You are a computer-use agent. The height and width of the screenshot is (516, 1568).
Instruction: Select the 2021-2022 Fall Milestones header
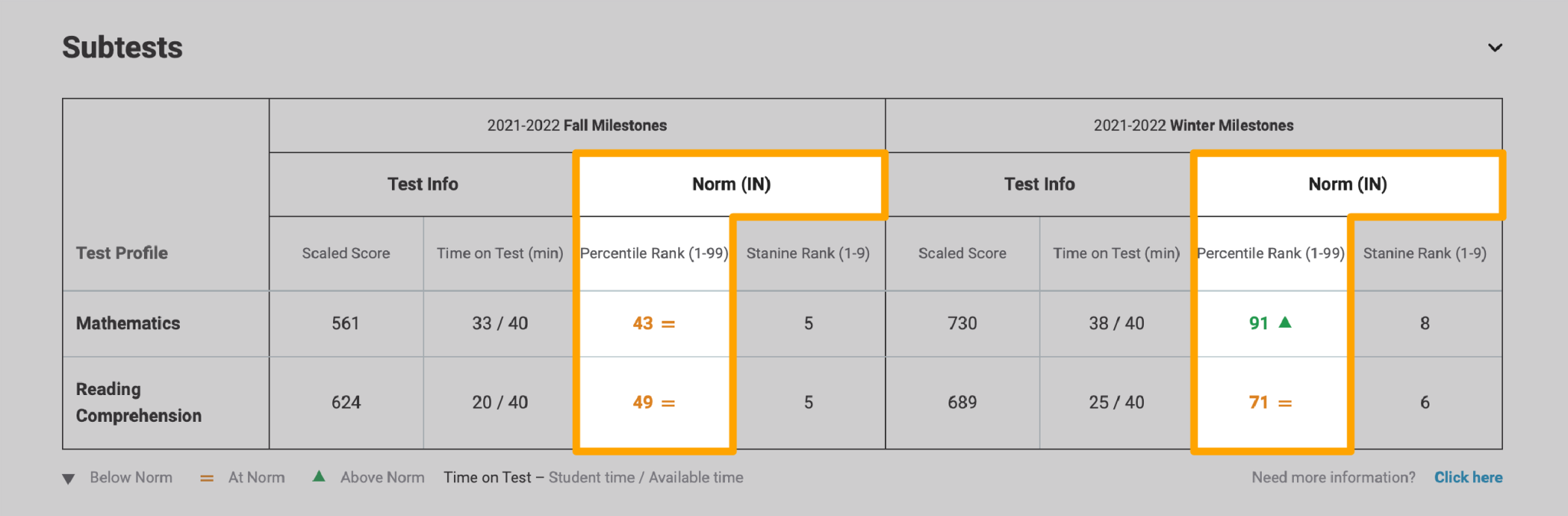coord(577,125)
